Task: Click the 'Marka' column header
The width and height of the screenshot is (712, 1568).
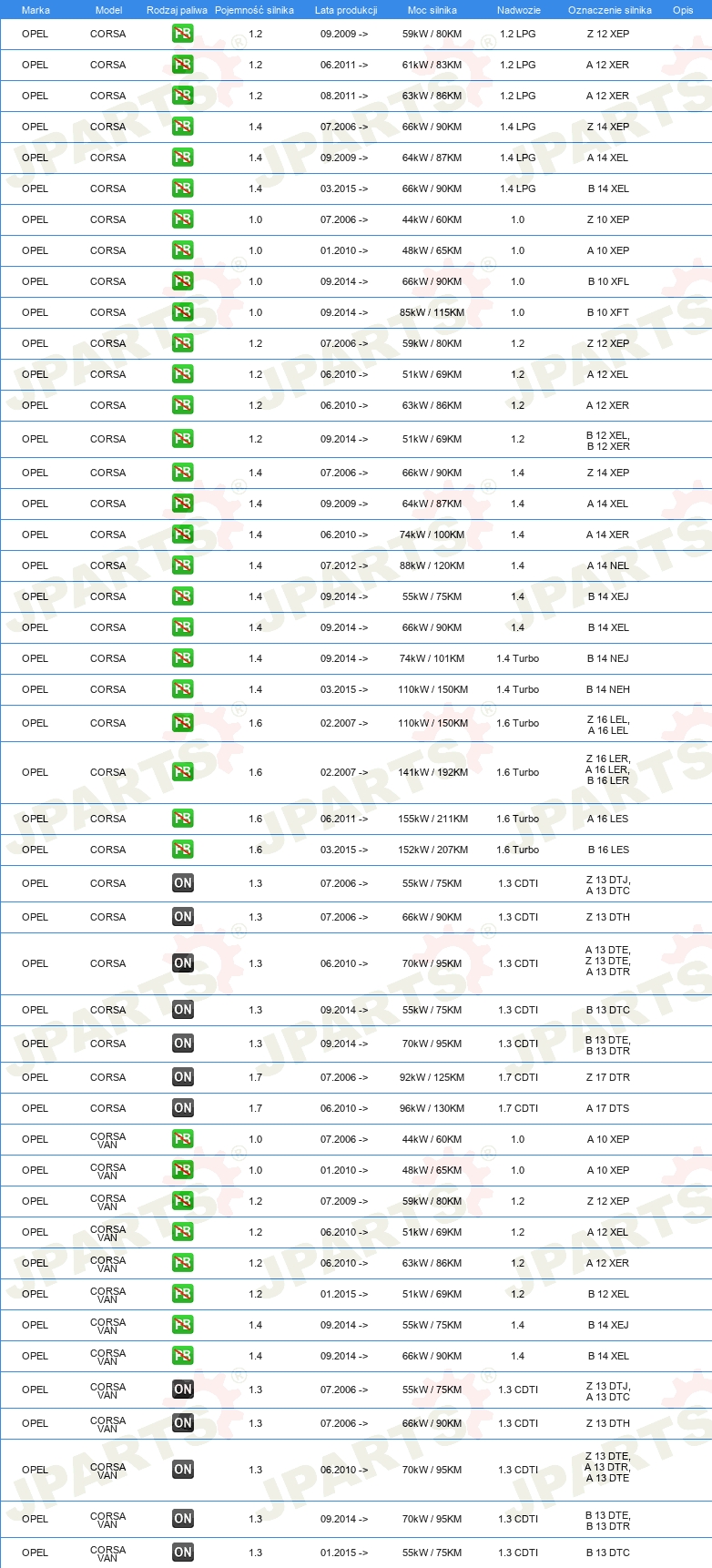Action: pyautogui.click(x=36, y=10)
